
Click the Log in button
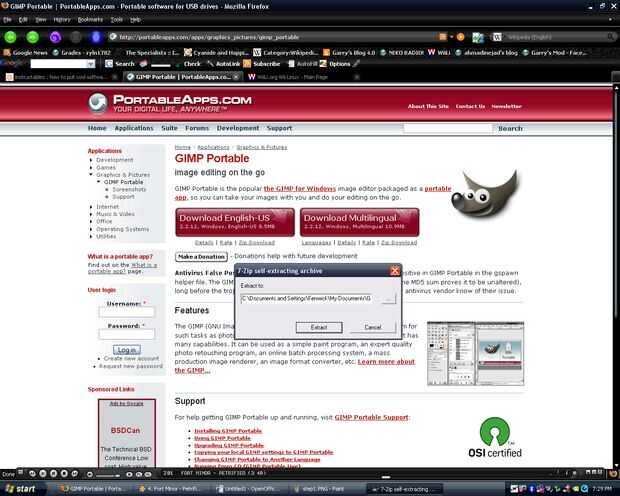point(127,350)
